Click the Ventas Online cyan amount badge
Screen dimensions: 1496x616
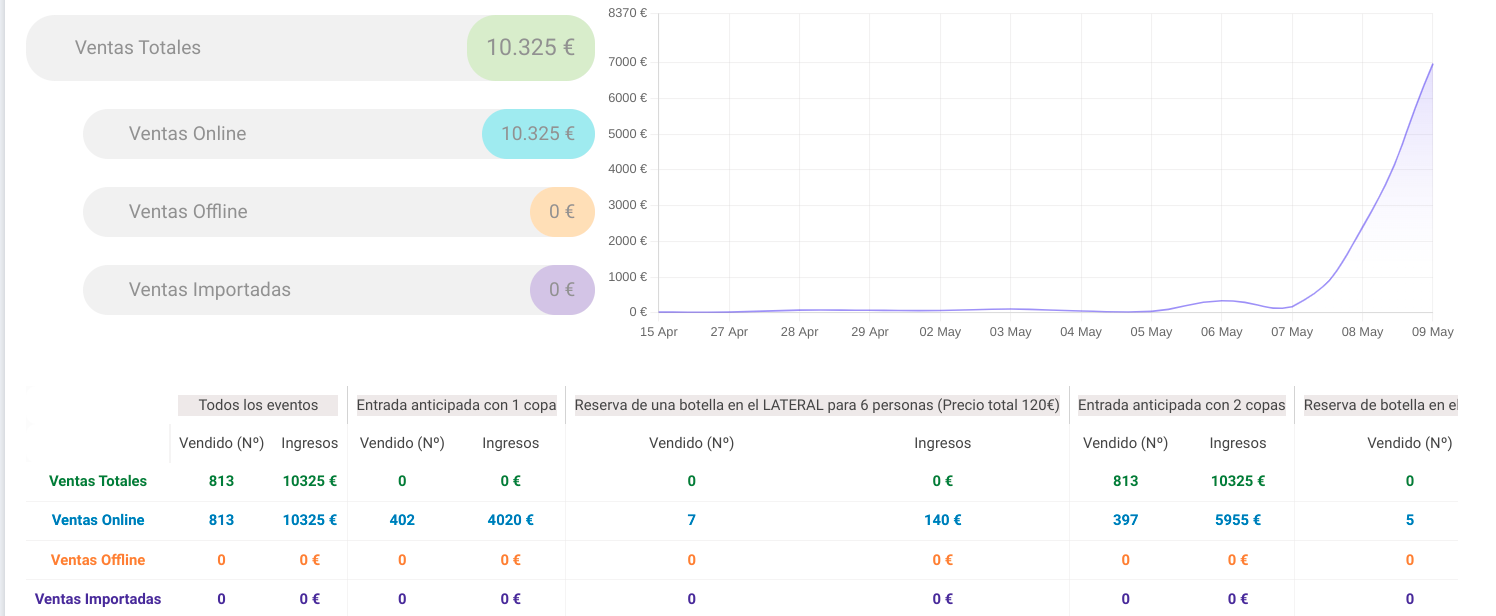(538, 134)
